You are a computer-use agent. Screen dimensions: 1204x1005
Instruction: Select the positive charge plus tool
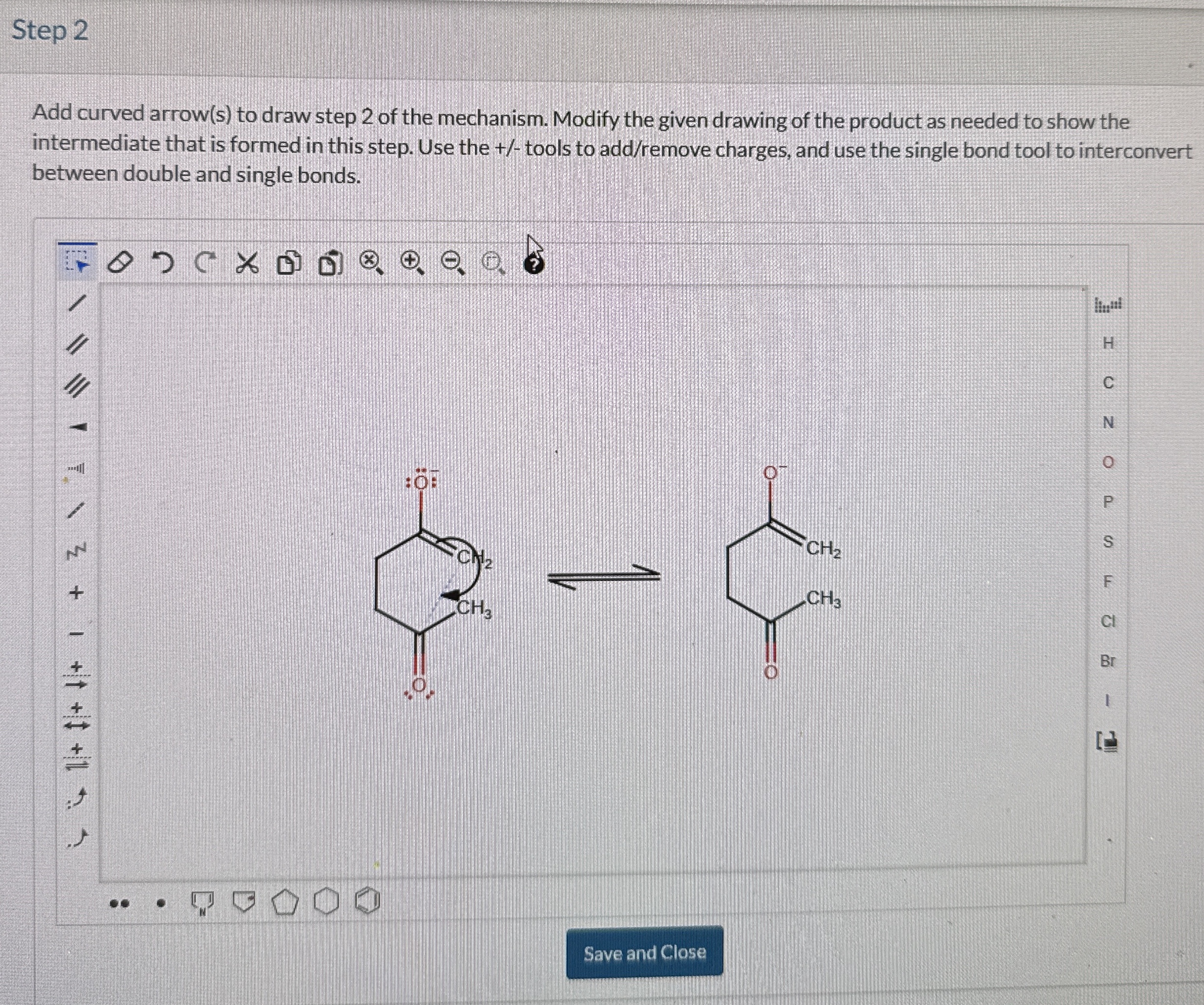click(76, 592)
